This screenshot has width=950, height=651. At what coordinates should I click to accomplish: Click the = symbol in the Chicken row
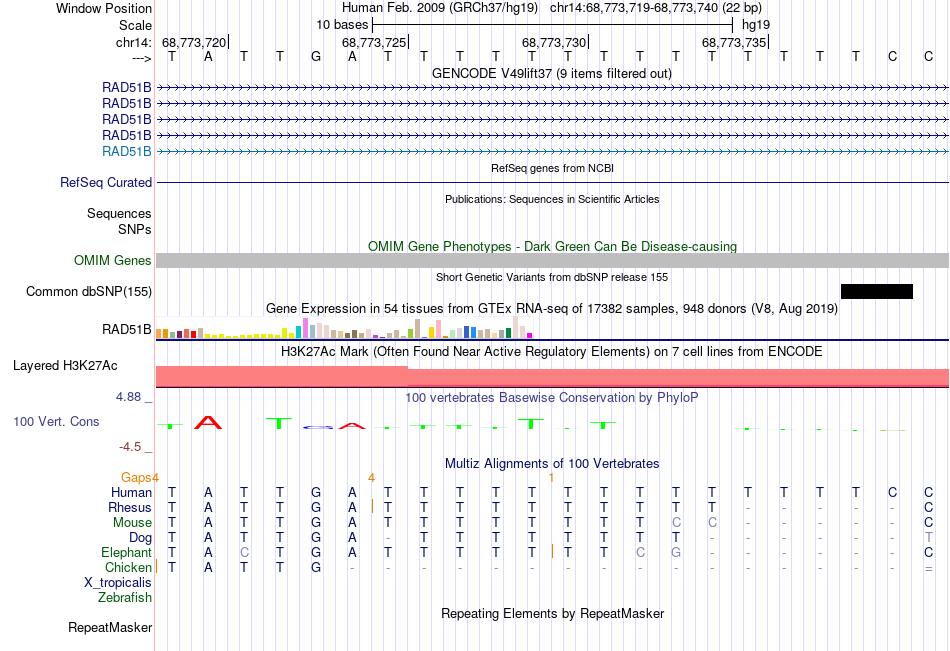tap(928, 568)
